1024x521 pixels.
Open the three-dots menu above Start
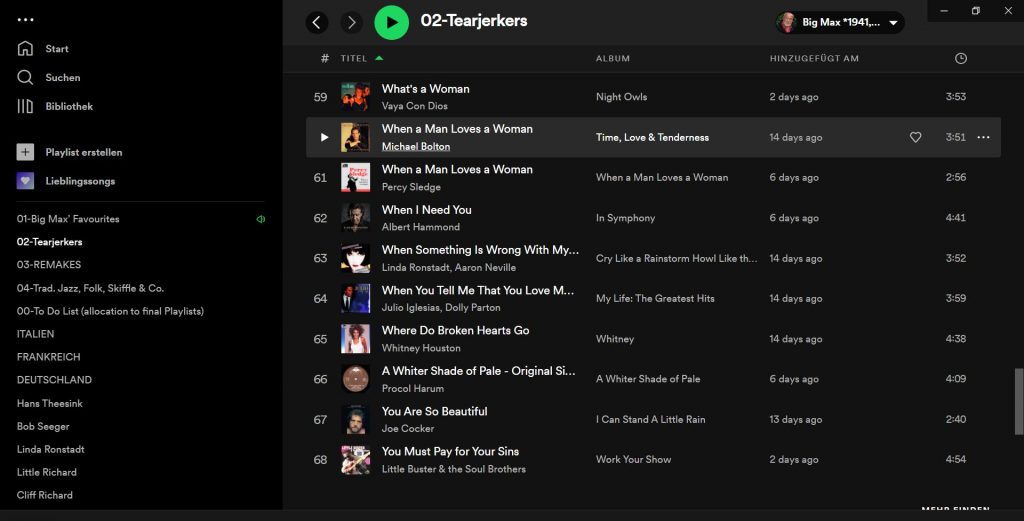point(26,20)
